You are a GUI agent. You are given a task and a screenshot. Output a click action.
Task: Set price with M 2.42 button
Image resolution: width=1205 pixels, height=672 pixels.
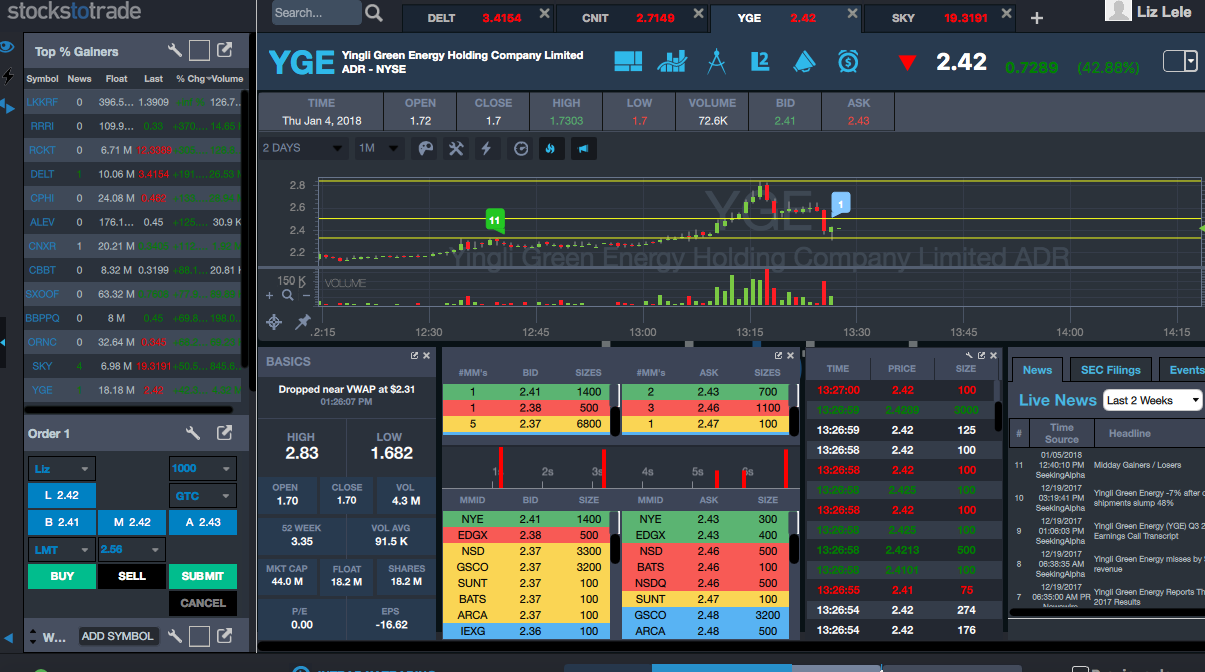[132, 522]
